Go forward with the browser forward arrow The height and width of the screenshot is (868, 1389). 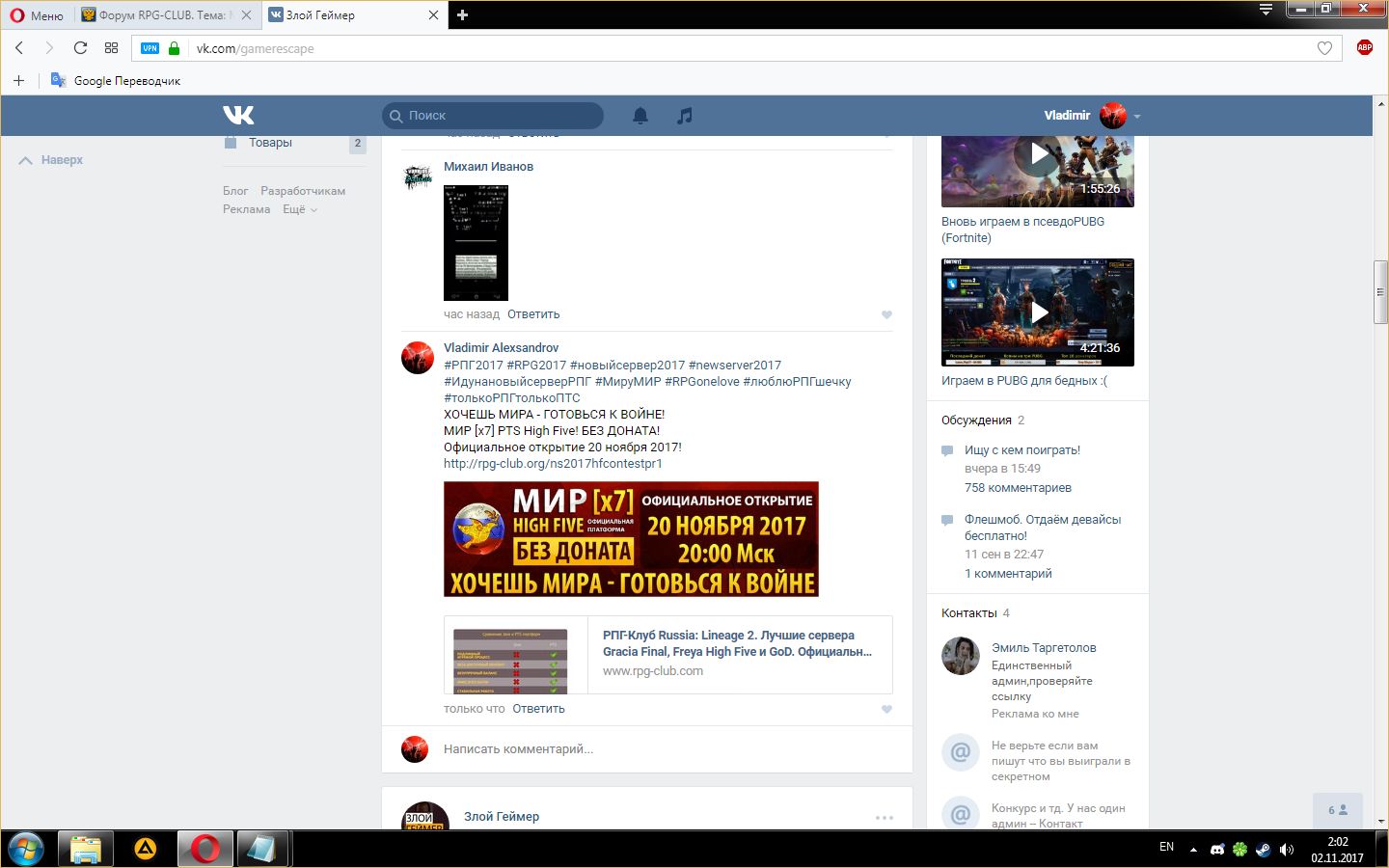49,47
